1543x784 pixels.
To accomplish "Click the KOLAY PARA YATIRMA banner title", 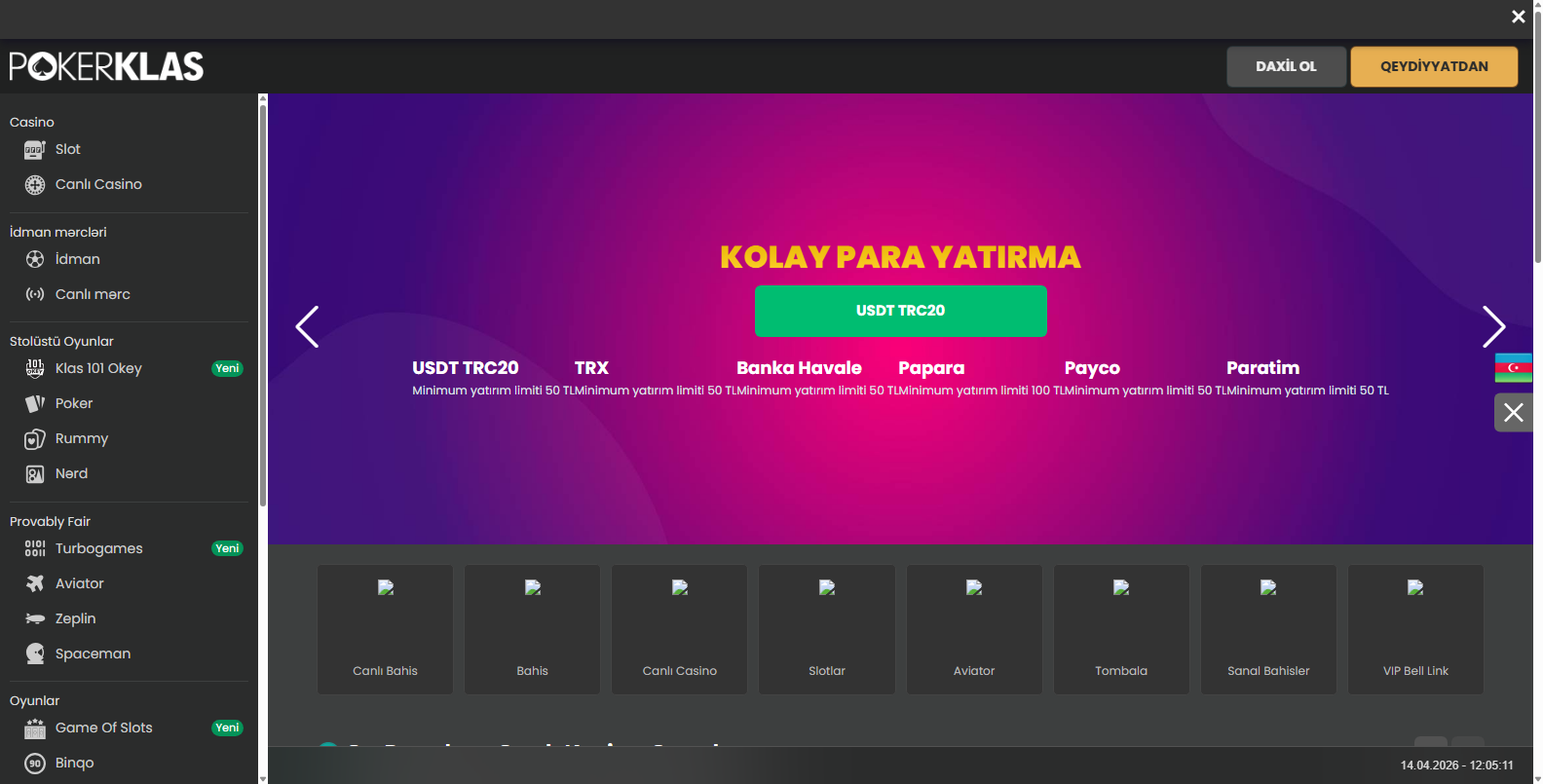I will tap(901, 257).
